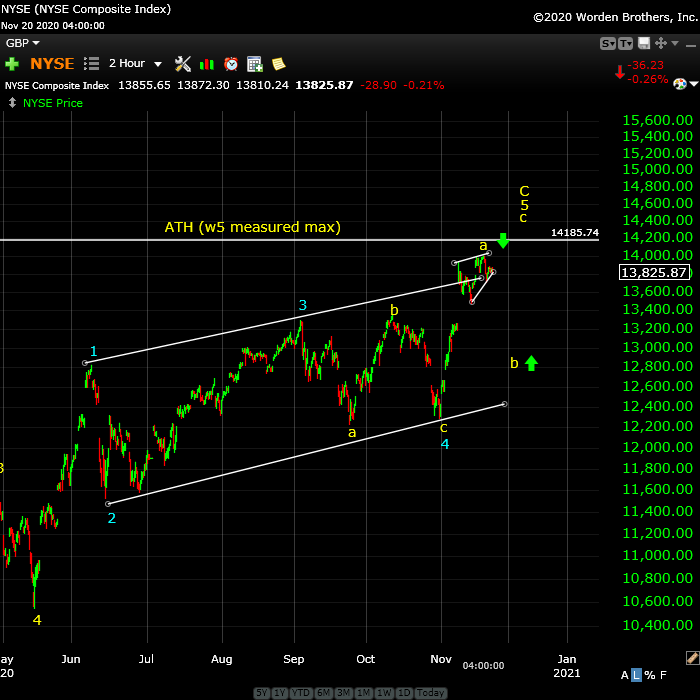The height and width of the screenshot is (700, 700).
Task: Click the 15,600.00 price axis label
Action: [658, 120]
